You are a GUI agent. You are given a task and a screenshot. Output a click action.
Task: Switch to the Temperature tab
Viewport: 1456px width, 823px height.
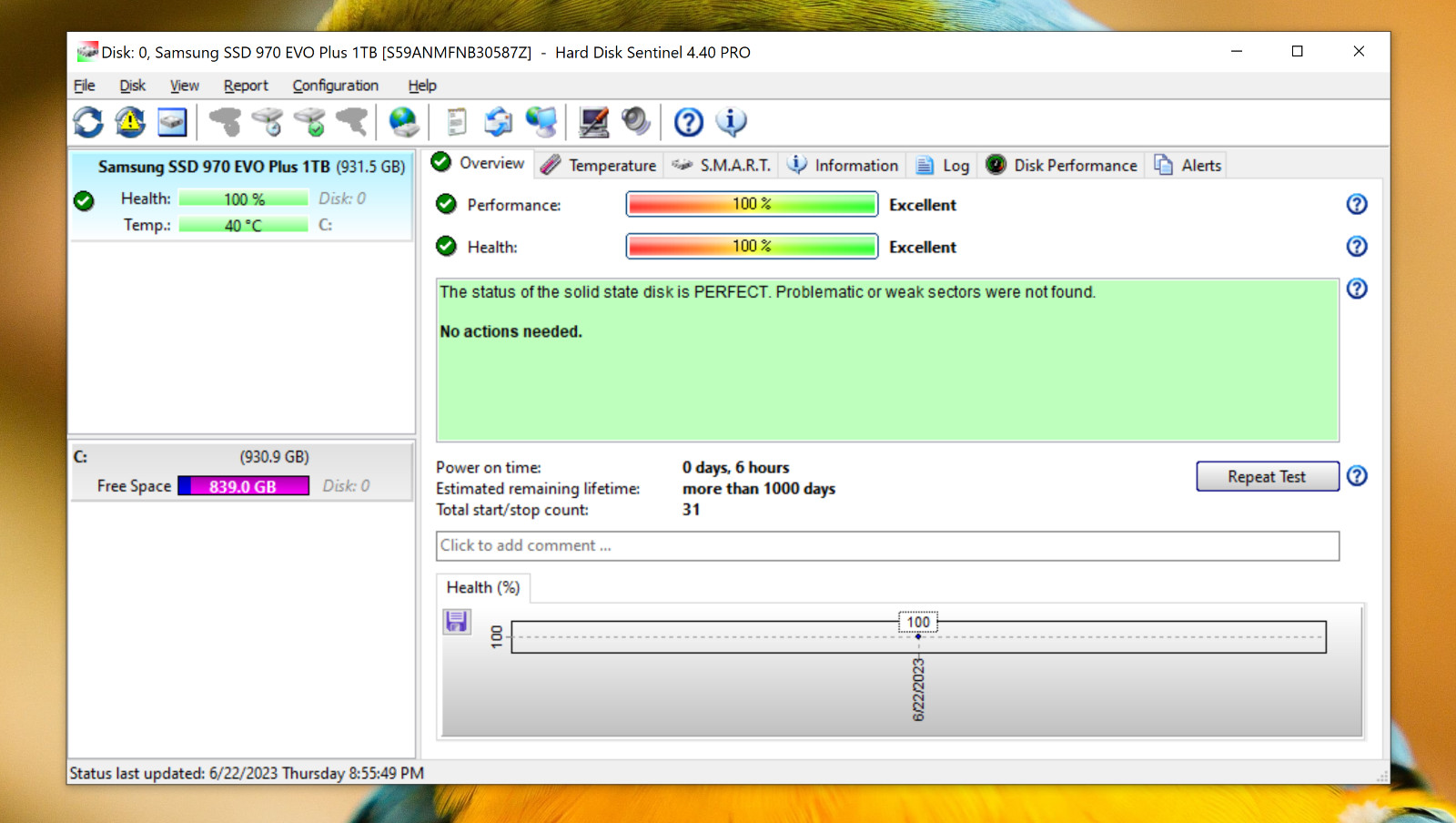[x=599, y=165]
